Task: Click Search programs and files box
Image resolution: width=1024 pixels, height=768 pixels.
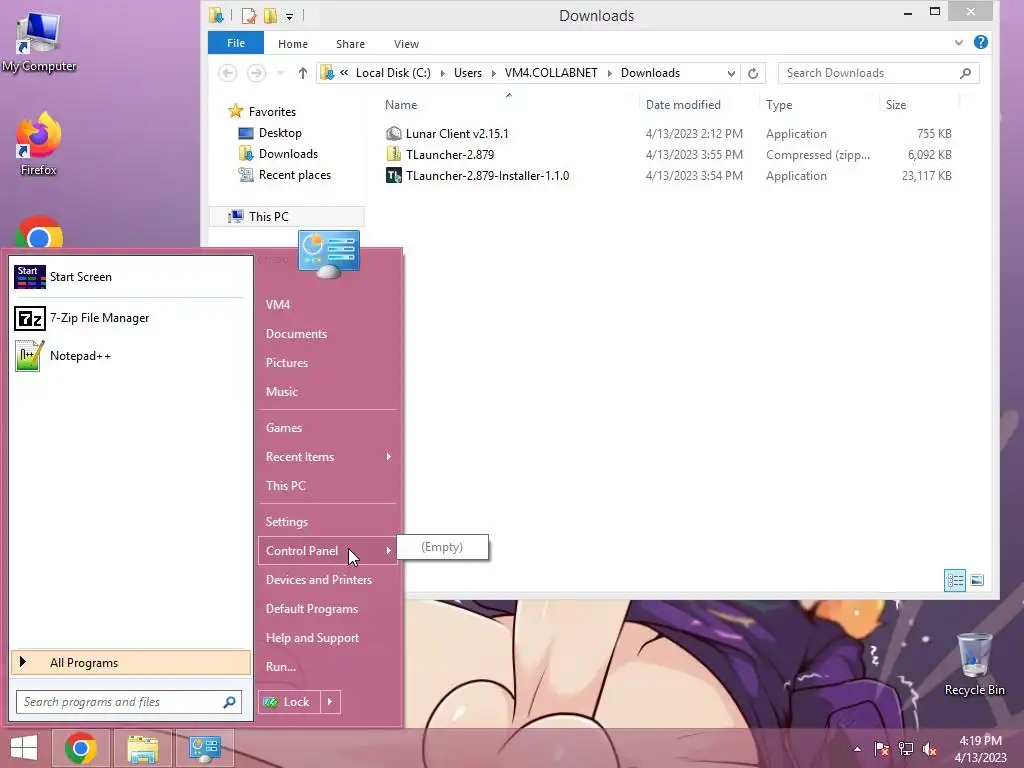Action: point(129,702)
